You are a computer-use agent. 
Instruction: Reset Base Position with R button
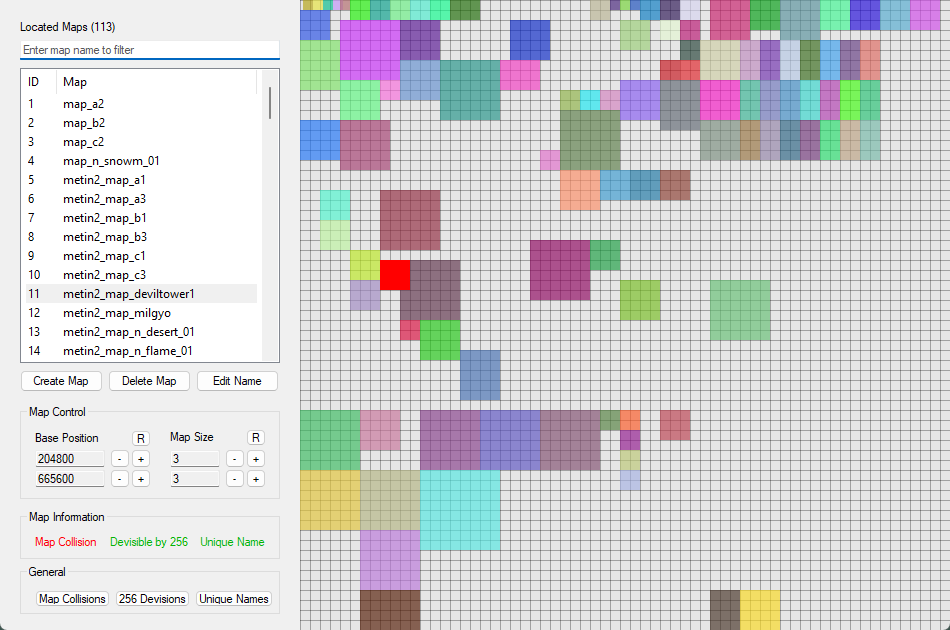click(141, 438)
